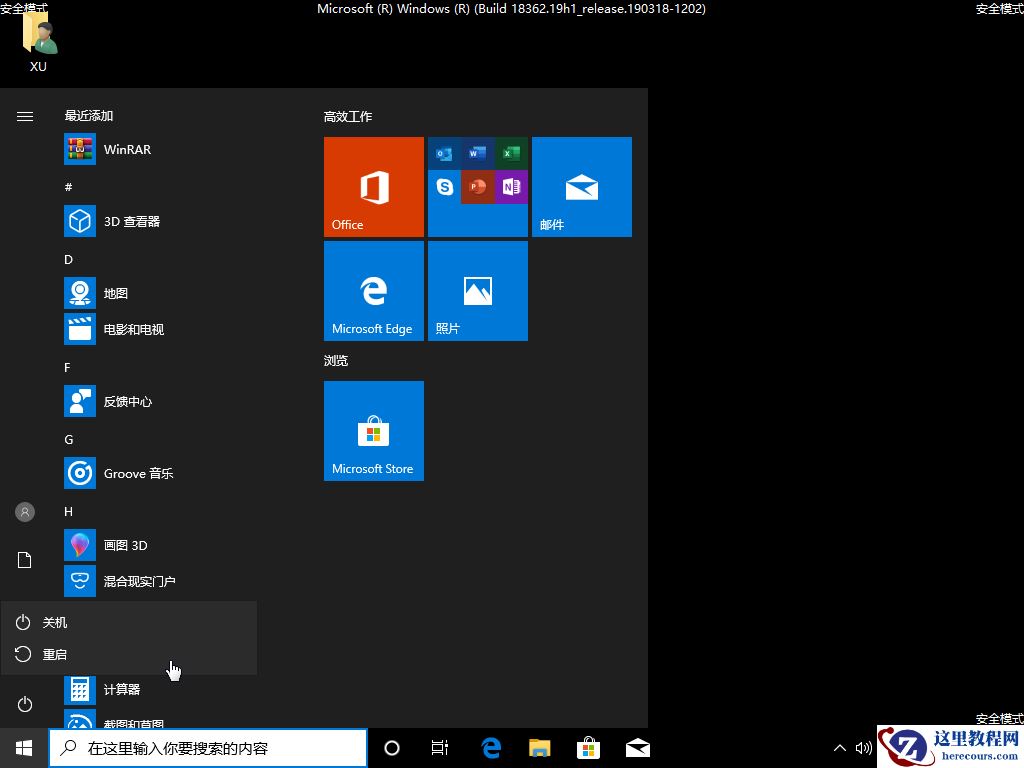Screen dimensions: 1024x768
Task: Open the Microsoft Store tile
Action: click(x=374, y=431)
